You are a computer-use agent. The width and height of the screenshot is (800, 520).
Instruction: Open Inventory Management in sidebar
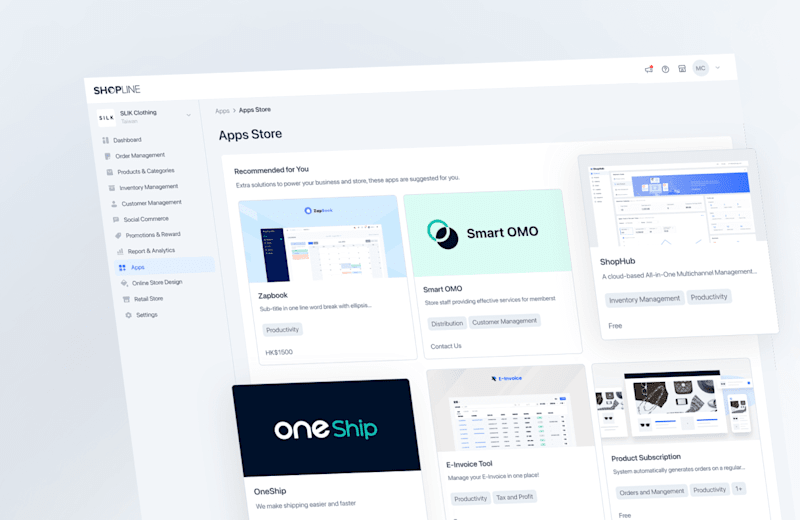point(148,187)
